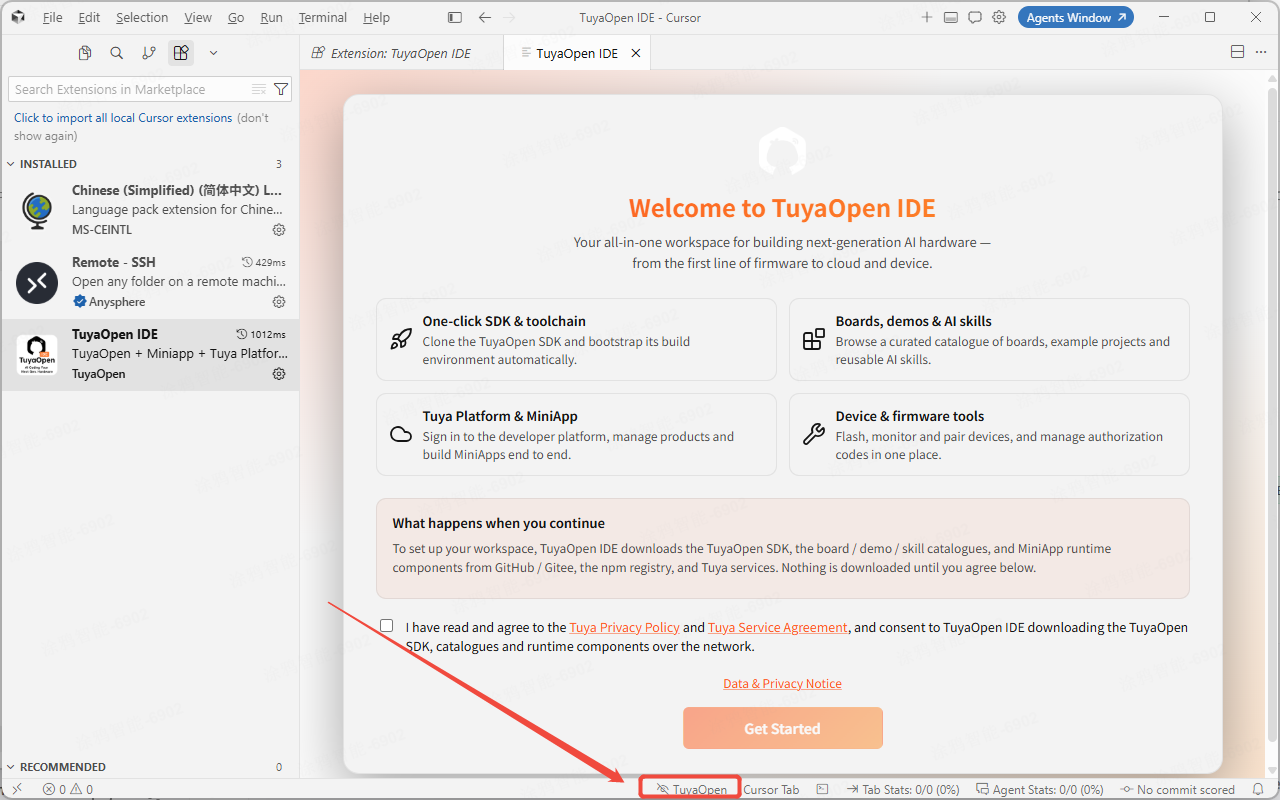Click the One-click SDK & toolchain card
Image resolution: width=1280 pixels, height=800 pixels.
[x=576, y=339]
